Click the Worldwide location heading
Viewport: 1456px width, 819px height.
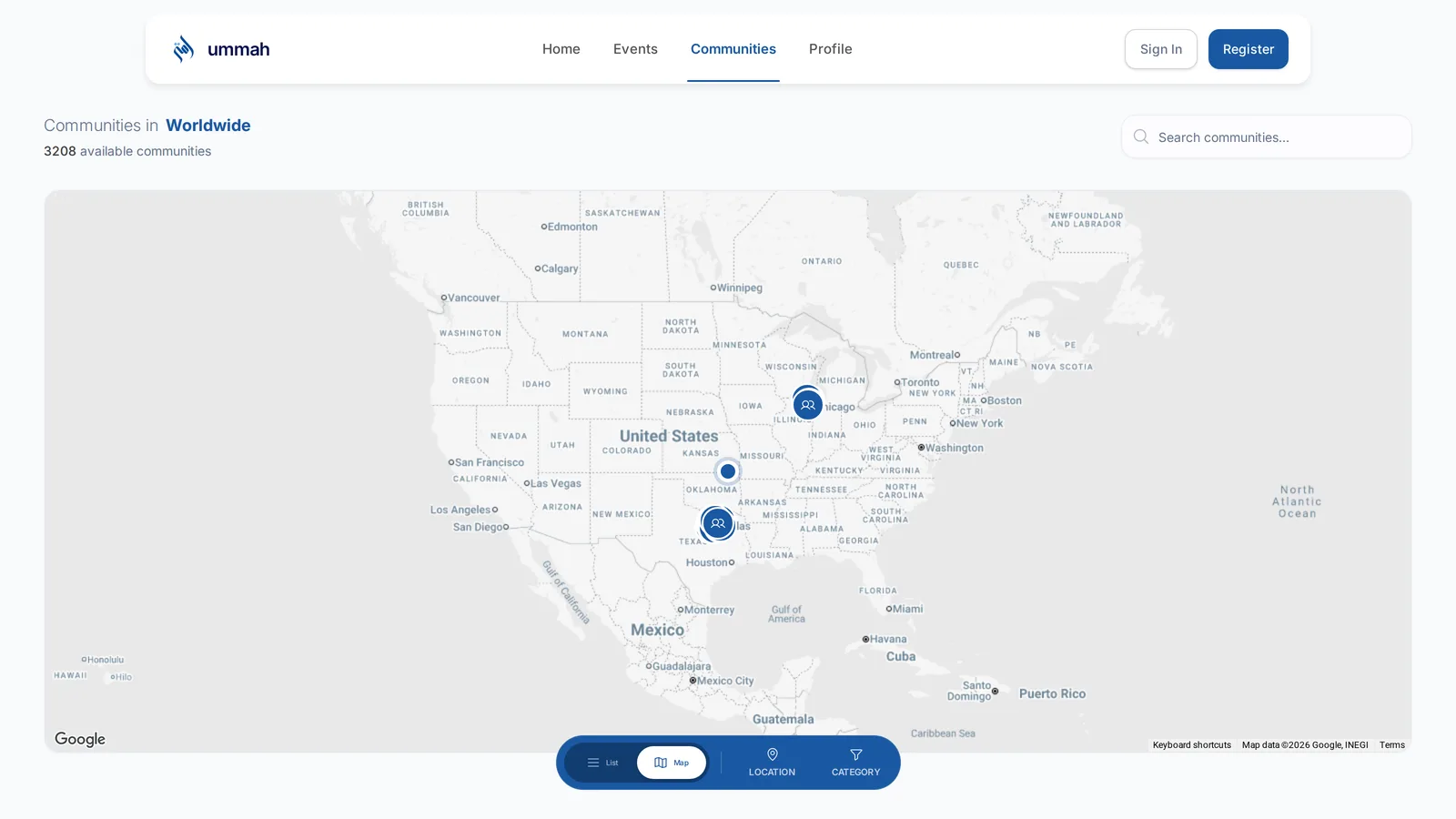(208, 126)
